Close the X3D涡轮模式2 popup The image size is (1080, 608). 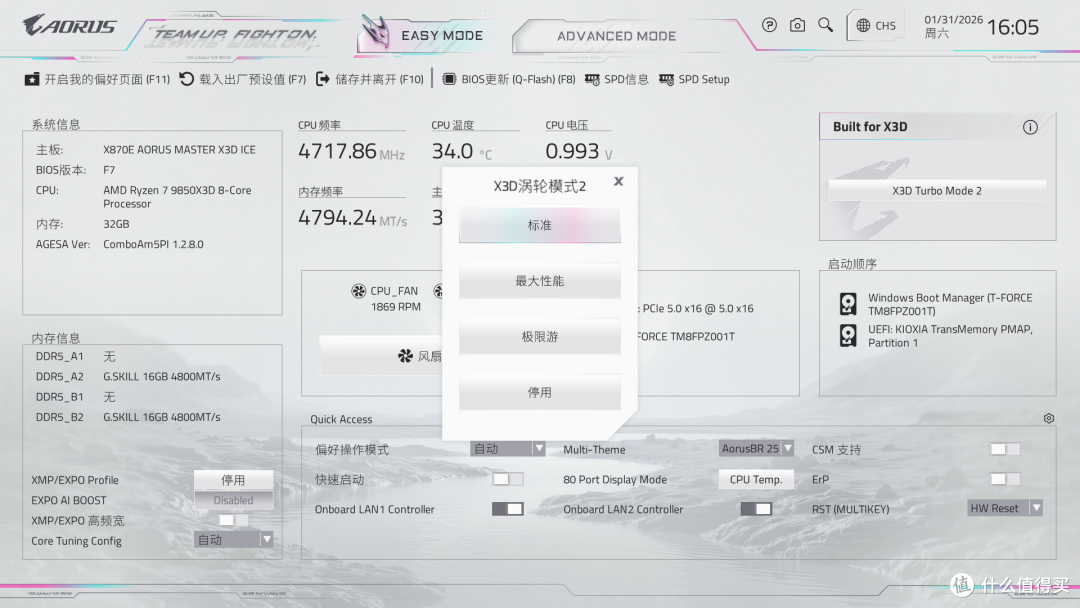coord(619,181)
